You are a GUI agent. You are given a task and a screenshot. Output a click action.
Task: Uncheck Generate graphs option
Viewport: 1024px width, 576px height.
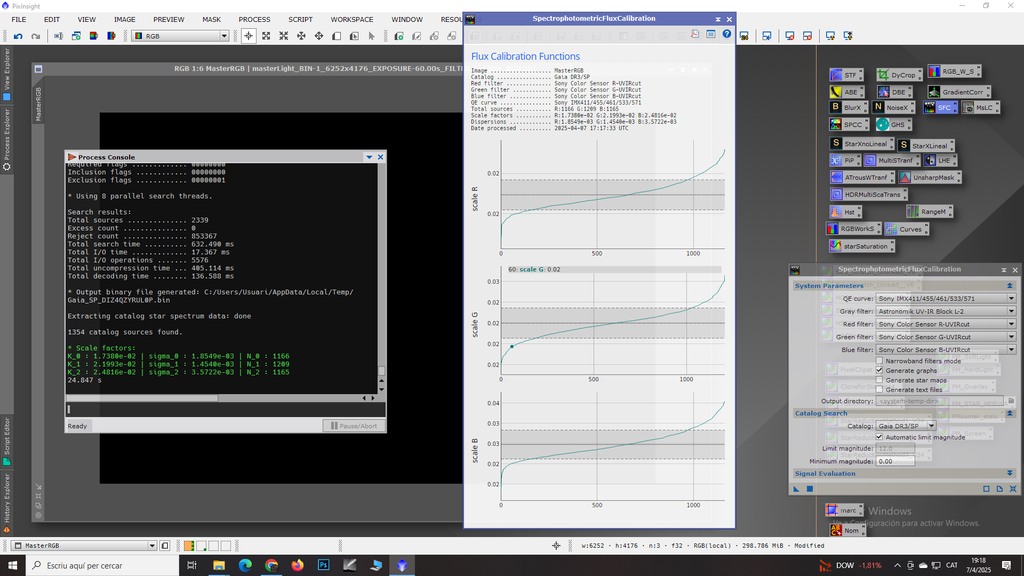(879, 370)
